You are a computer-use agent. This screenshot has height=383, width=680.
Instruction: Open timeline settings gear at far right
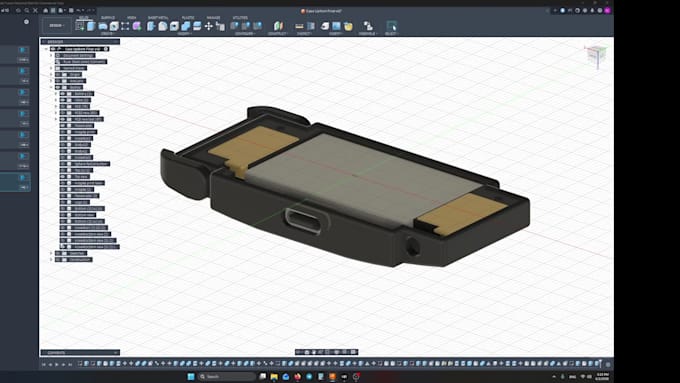tap(608, 364)
